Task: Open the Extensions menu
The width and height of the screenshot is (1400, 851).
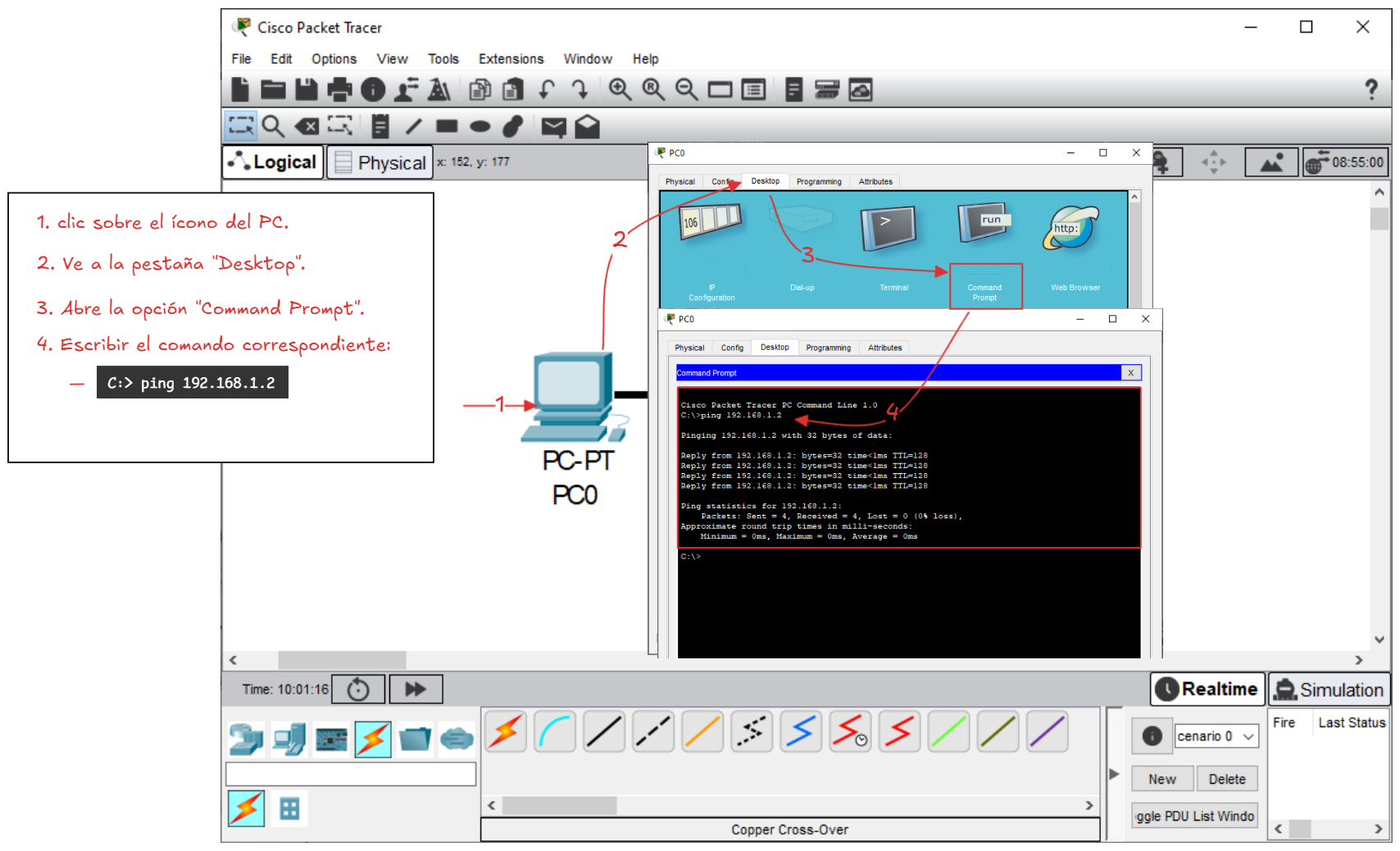Action: pos(511,59)
